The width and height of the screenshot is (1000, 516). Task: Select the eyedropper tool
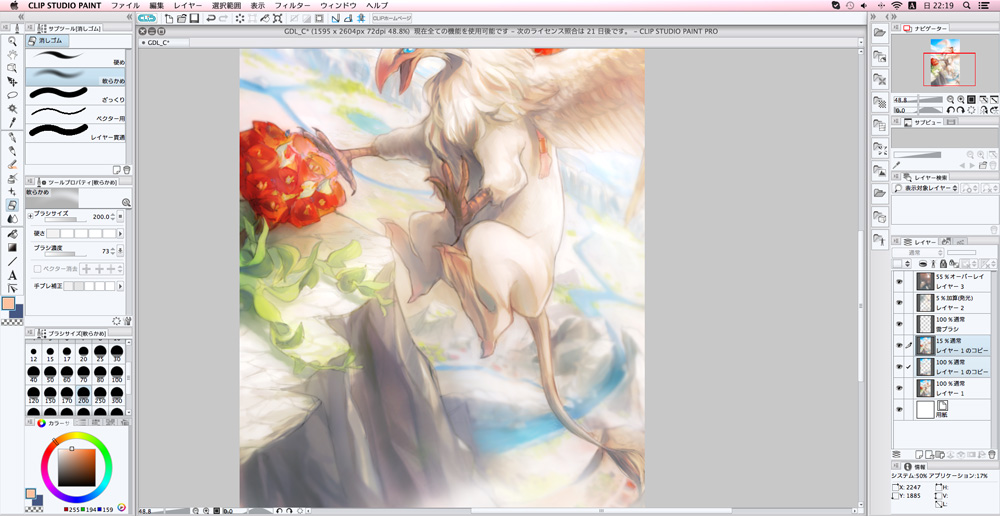point(12,122)
